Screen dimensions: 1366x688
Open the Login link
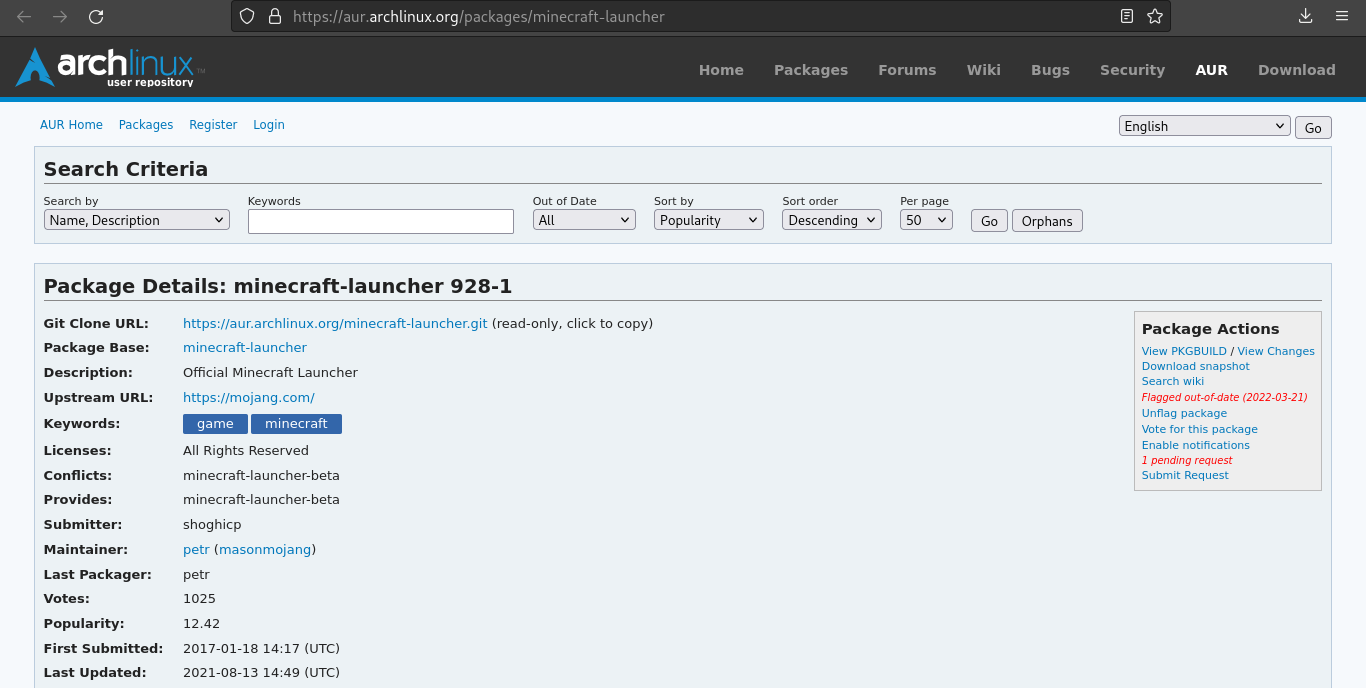(269, 125)
